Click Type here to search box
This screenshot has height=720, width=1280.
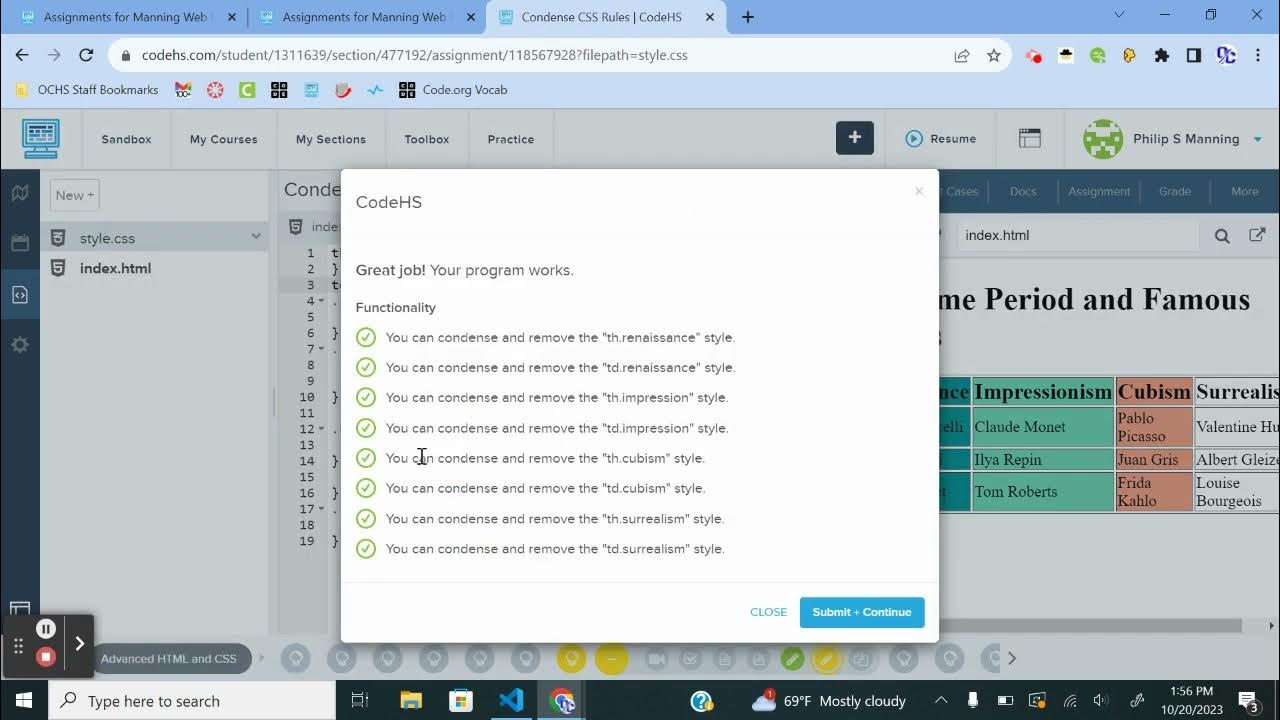click(x=192, y=701)
